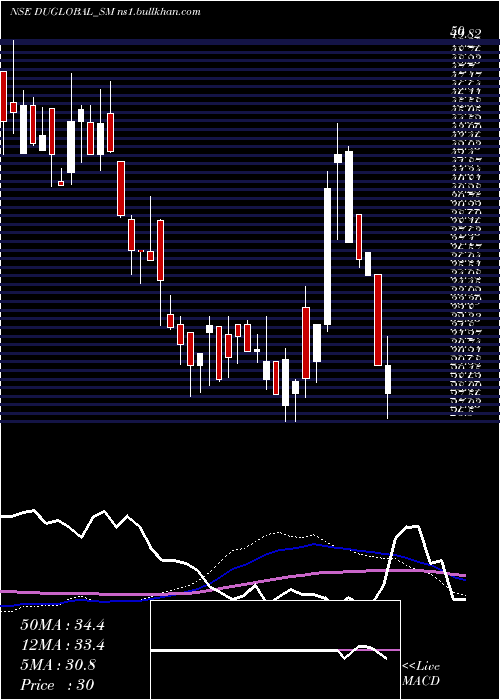This screenshot has width=500, height=700.
Task: Click the top price value on axis
Action: [466, 32]
